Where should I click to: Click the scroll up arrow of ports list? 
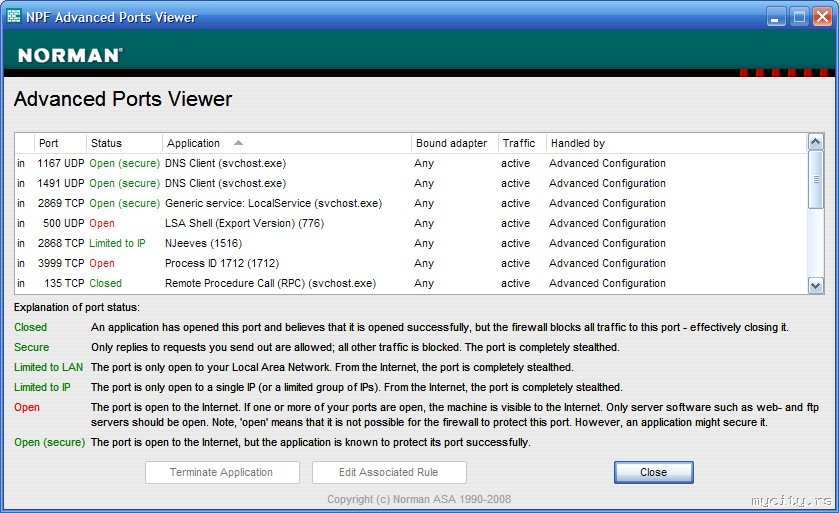(815, 142)
